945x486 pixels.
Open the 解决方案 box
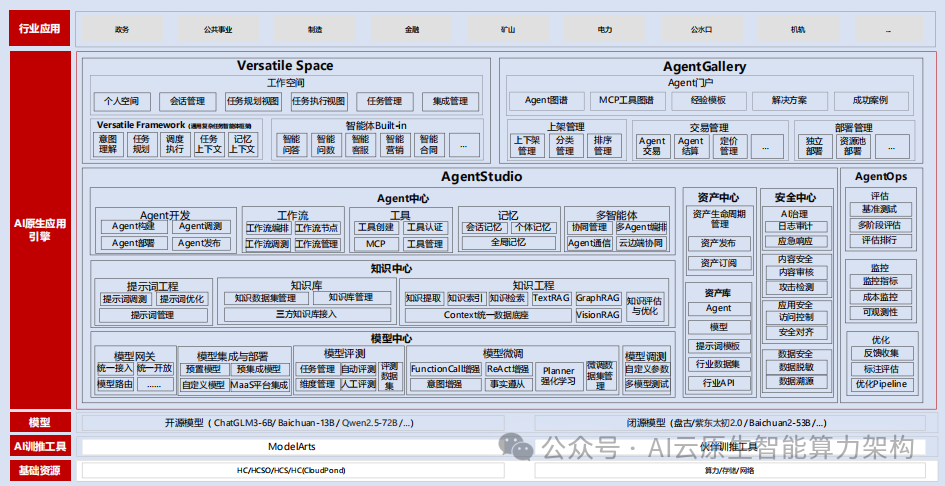click(x=790, y=101)
